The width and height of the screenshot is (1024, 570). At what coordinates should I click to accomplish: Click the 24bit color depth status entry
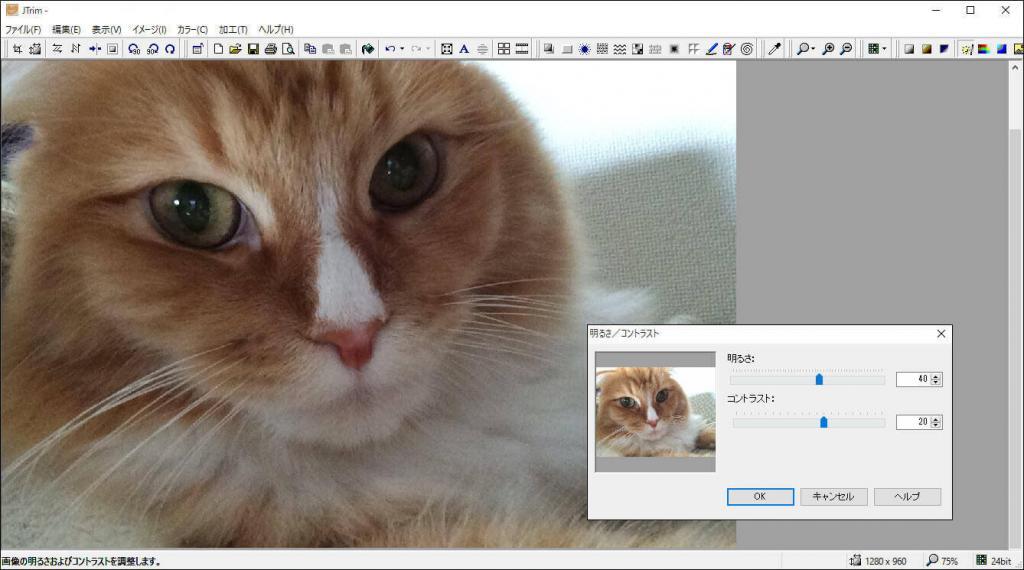994,561
